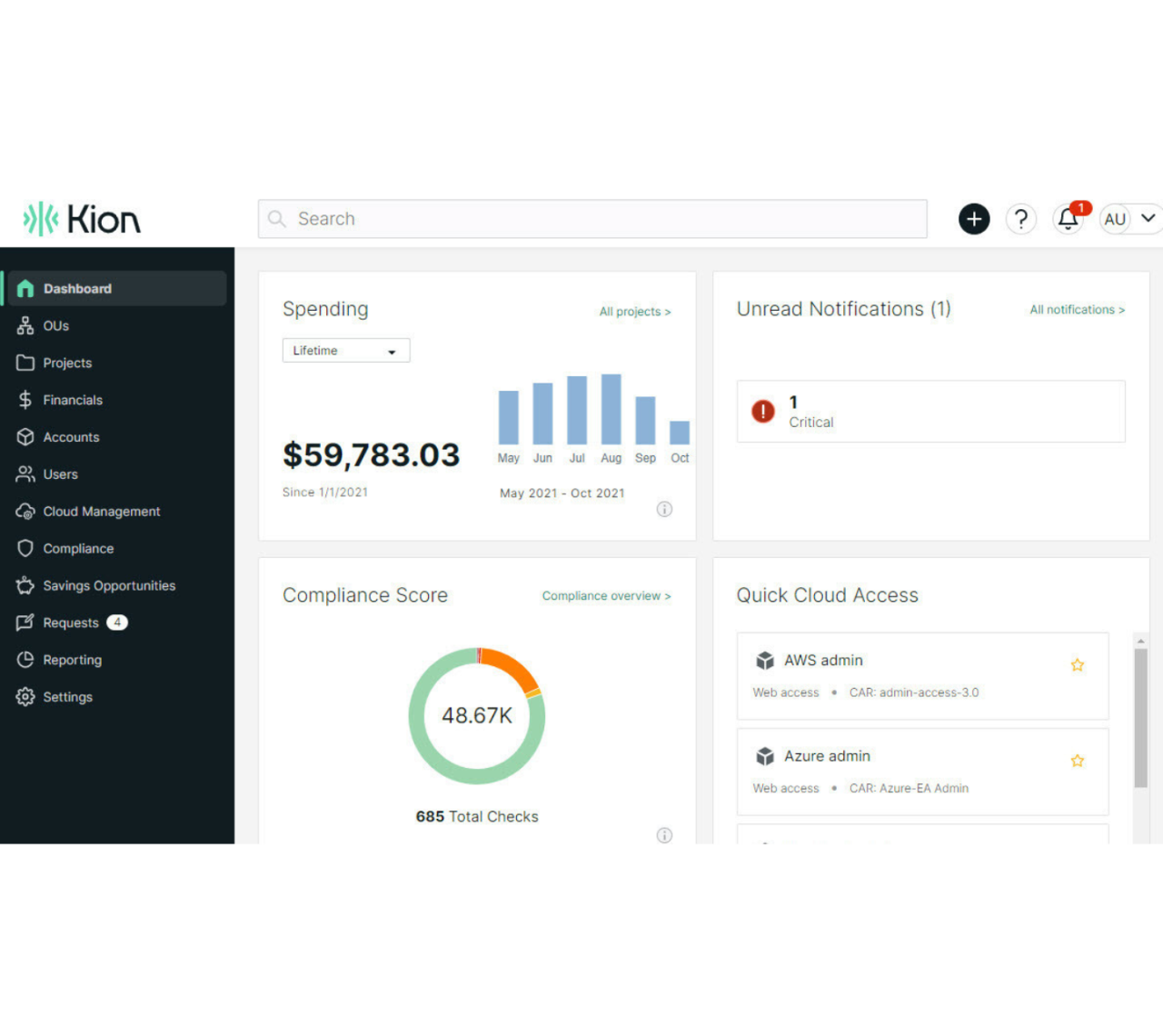The image size is (1163, 1036).
Task: Open the Dashboard from the sidebar
Action: tap(77, 288)
